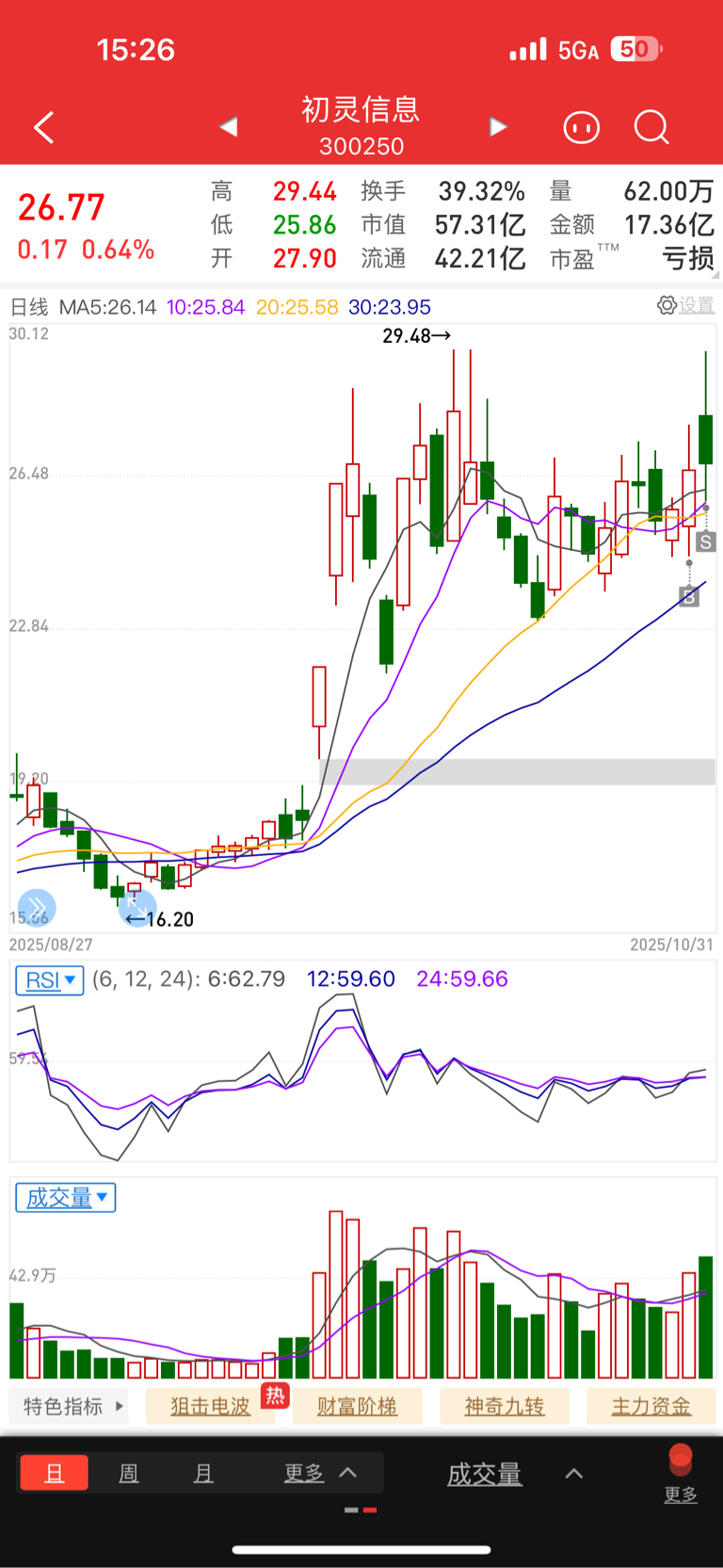
Task: Open 神奇九转 indicator
Action: (505, 1406)
